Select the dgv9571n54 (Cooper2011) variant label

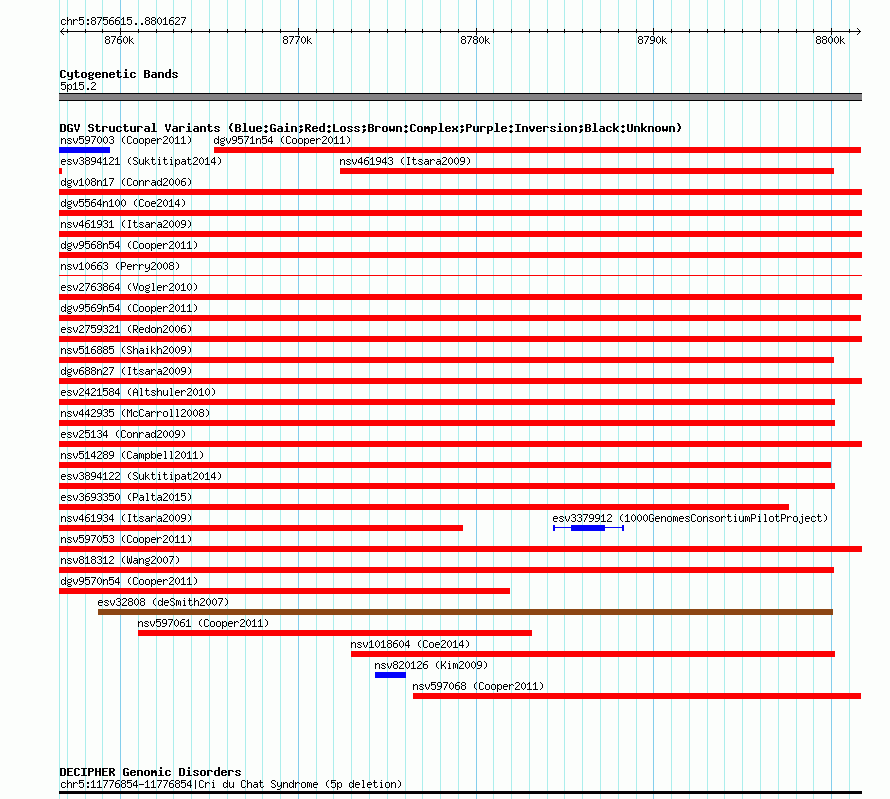(x=282, y=140)
